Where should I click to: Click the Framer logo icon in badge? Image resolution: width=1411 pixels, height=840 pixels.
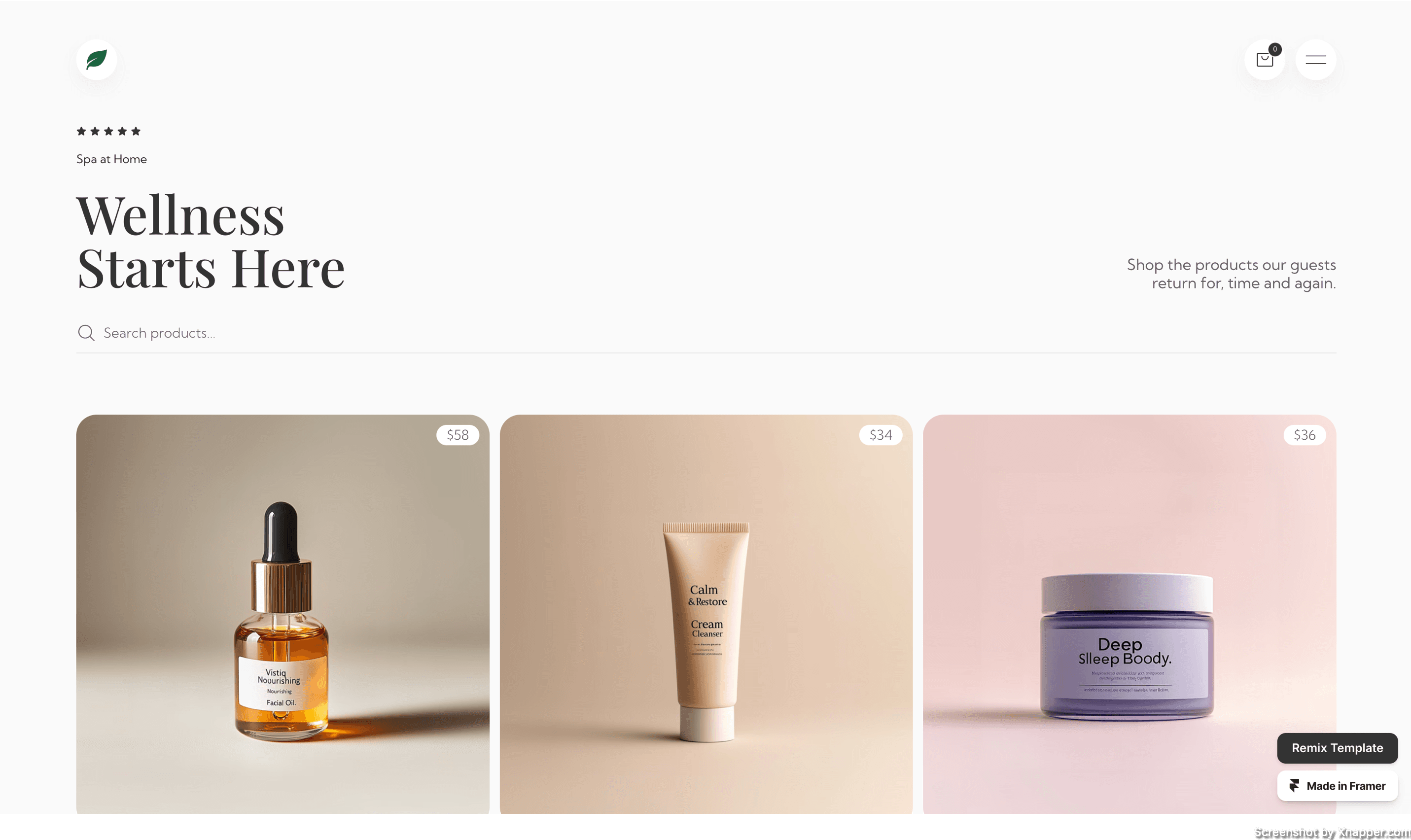pyautogui.click(x=1294, y=786)
